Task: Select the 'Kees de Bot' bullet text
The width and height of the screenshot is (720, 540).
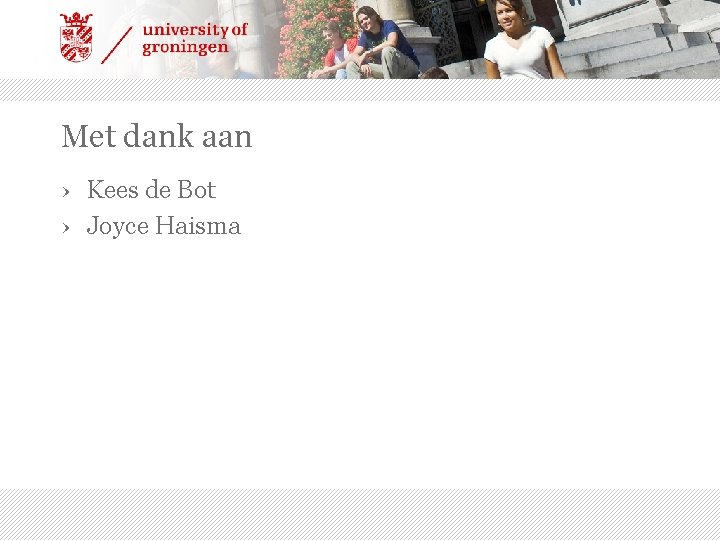Action: [152, 189]
